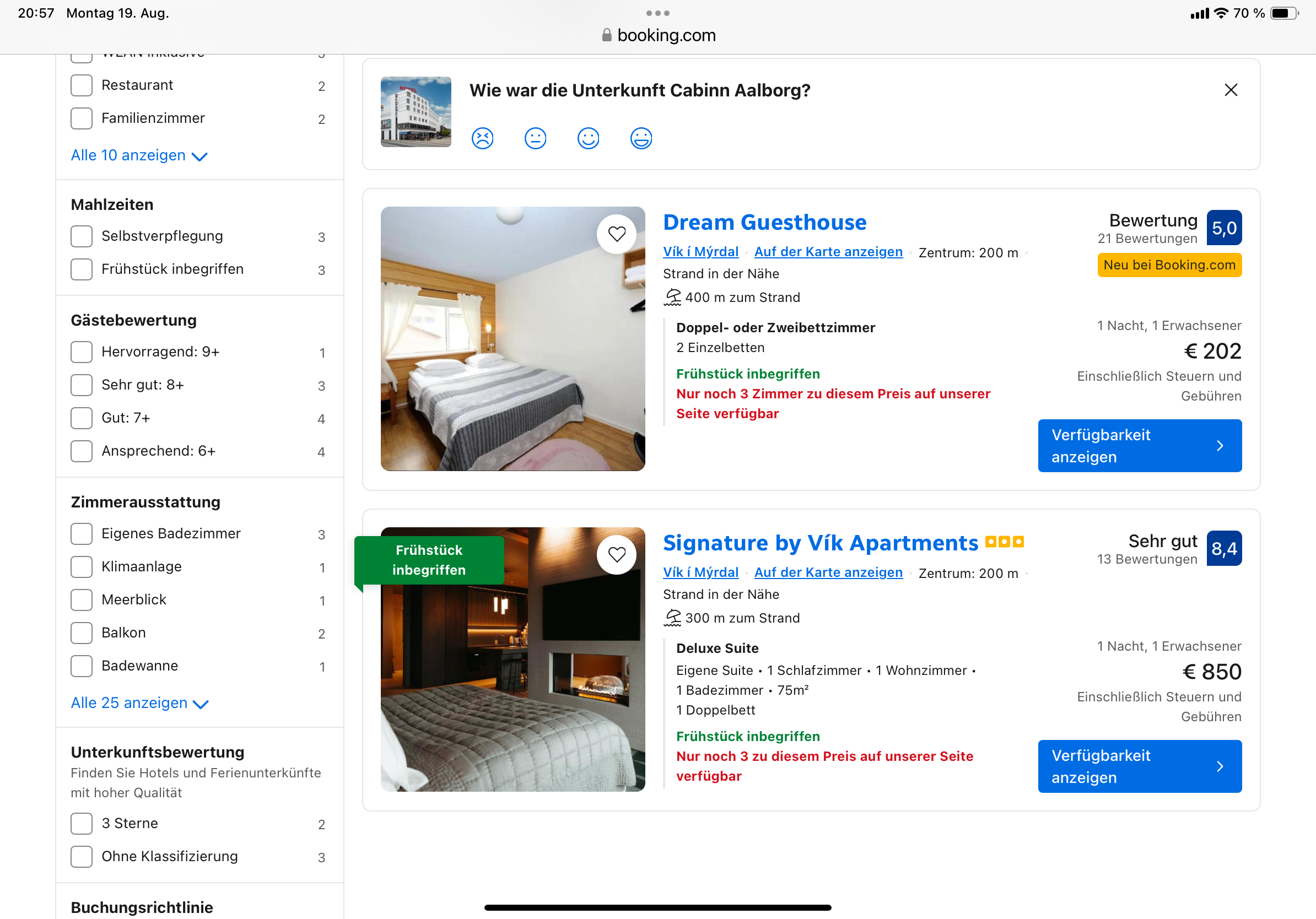Viewport: 1316px width, 919px height.
Task: Check the Restaurant filter
Action: 82,85
